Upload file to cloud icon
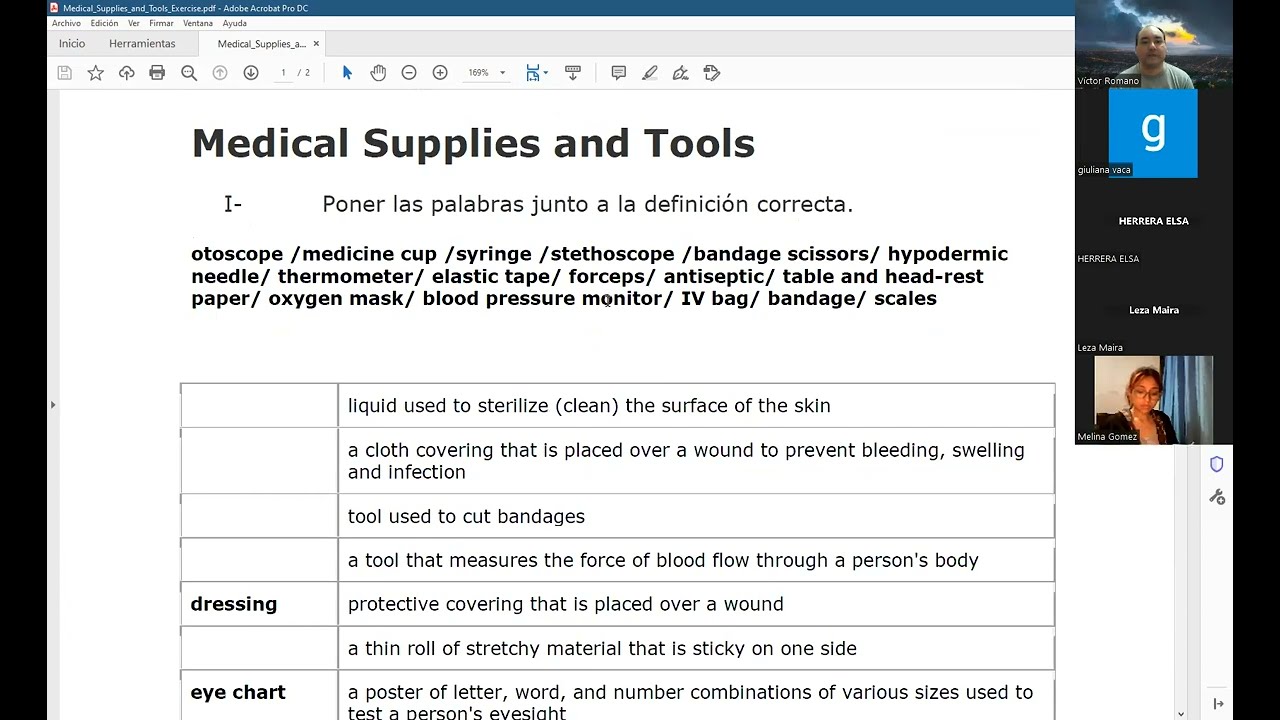The height and width of the screenshot is (720, 1280). (126, 73)
